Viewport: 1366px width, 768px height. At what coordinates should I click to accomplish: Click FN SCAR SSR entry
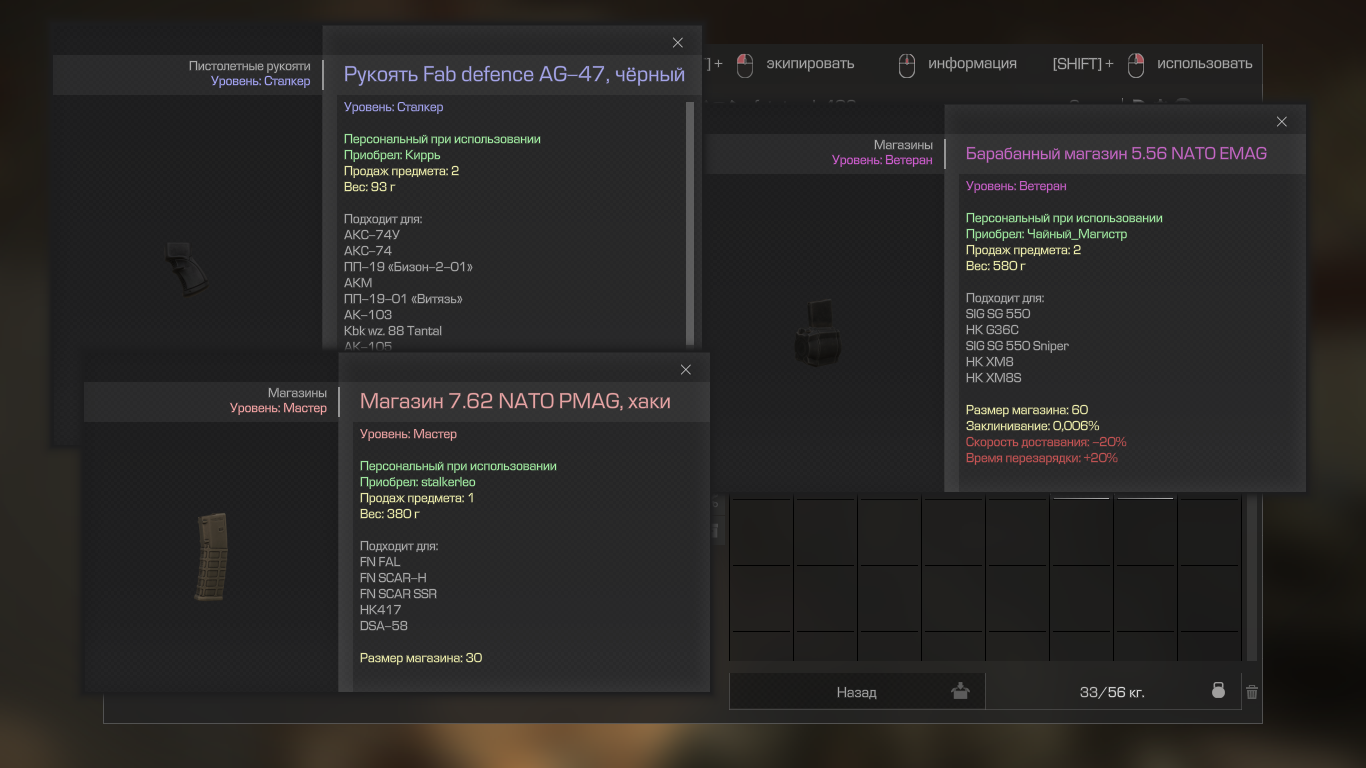coord(398,594)
